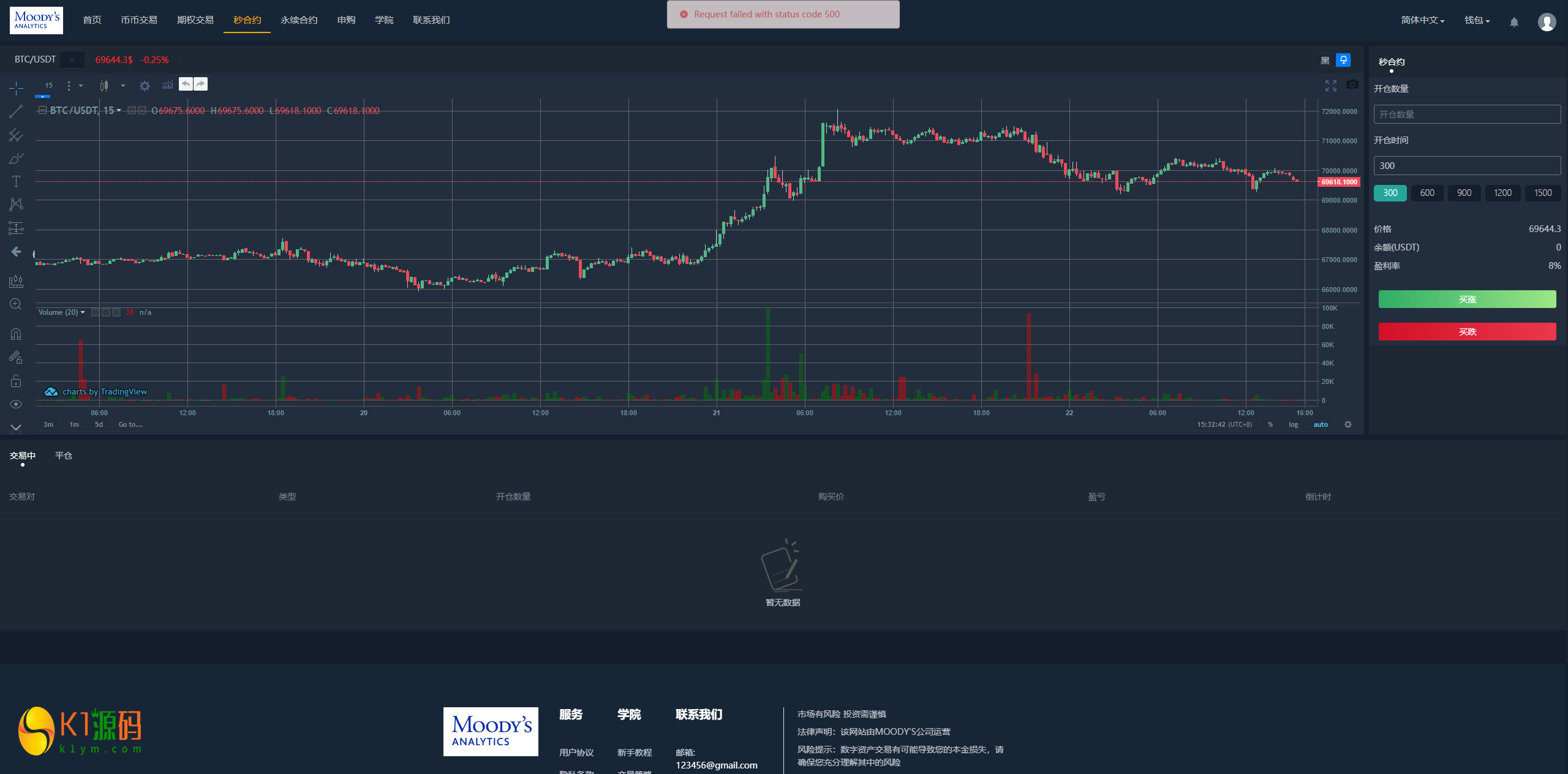The width and height of the screenshot is (1568, 774).
Task: Open the indicators icon in chart toolbar
Action: point(167,85)
